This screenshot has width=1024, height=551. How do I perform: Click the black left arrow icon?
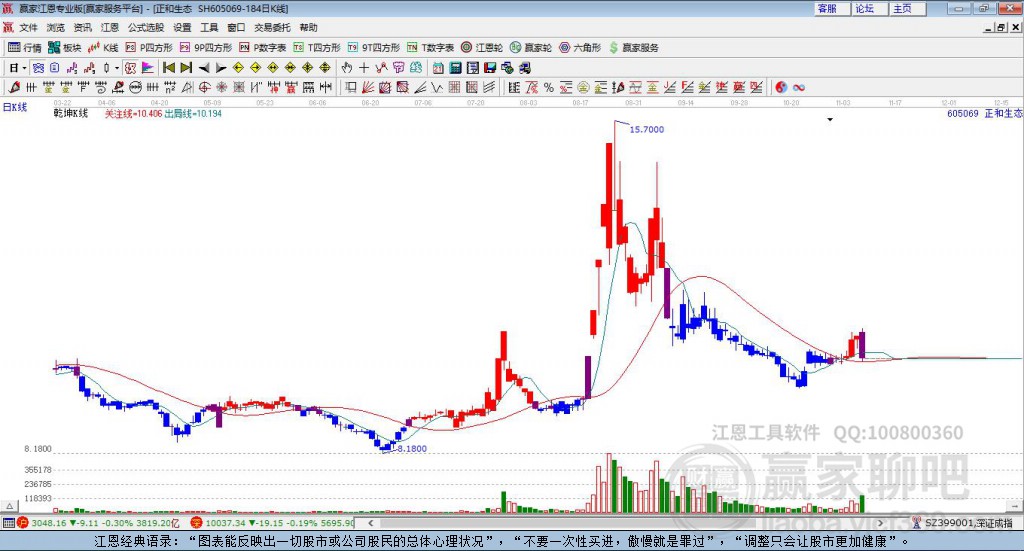click(x=204, y=68)
